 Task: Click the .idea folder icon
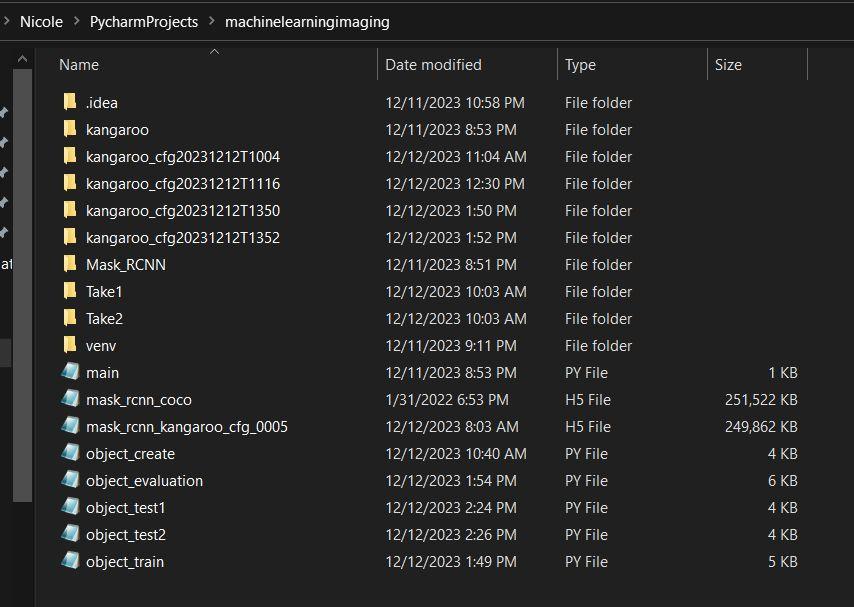tap(69, 102)
